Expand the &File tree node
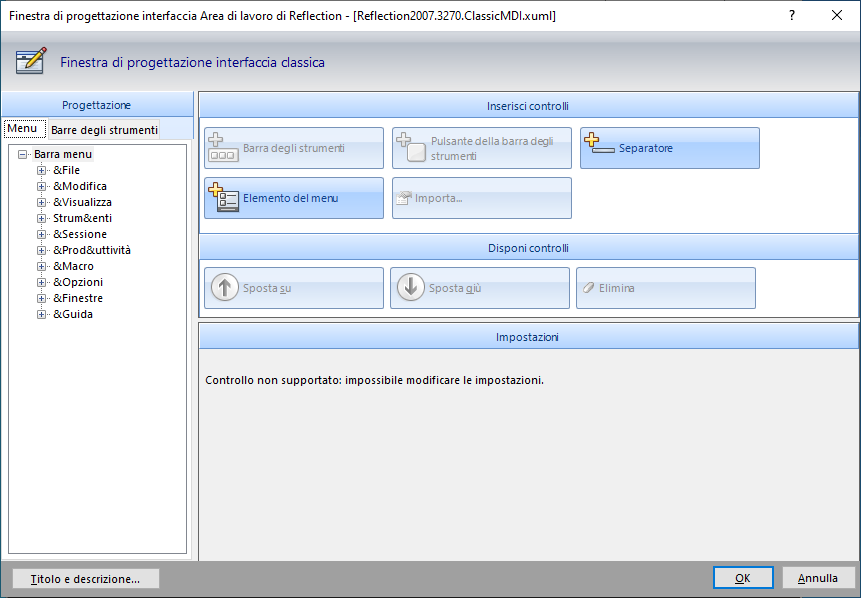This screenshot has height=598, width=861. pos(41,170)
